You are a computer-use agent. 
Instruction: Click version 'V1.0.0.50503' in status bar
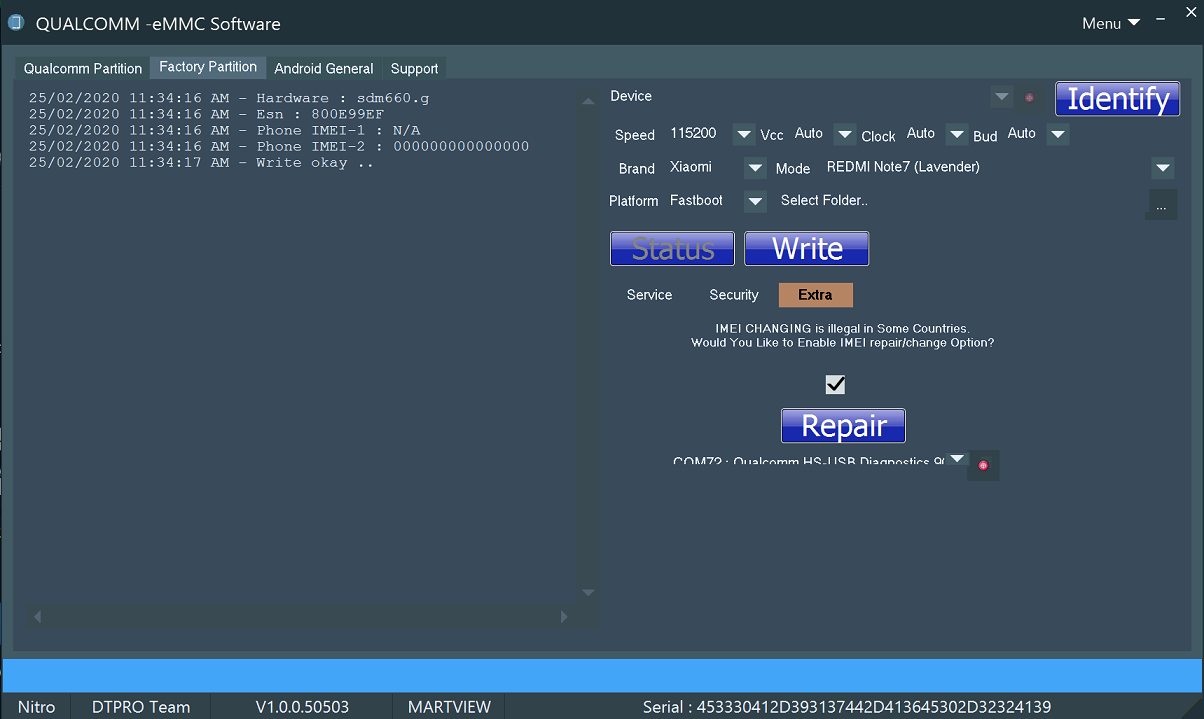point(302,707)
